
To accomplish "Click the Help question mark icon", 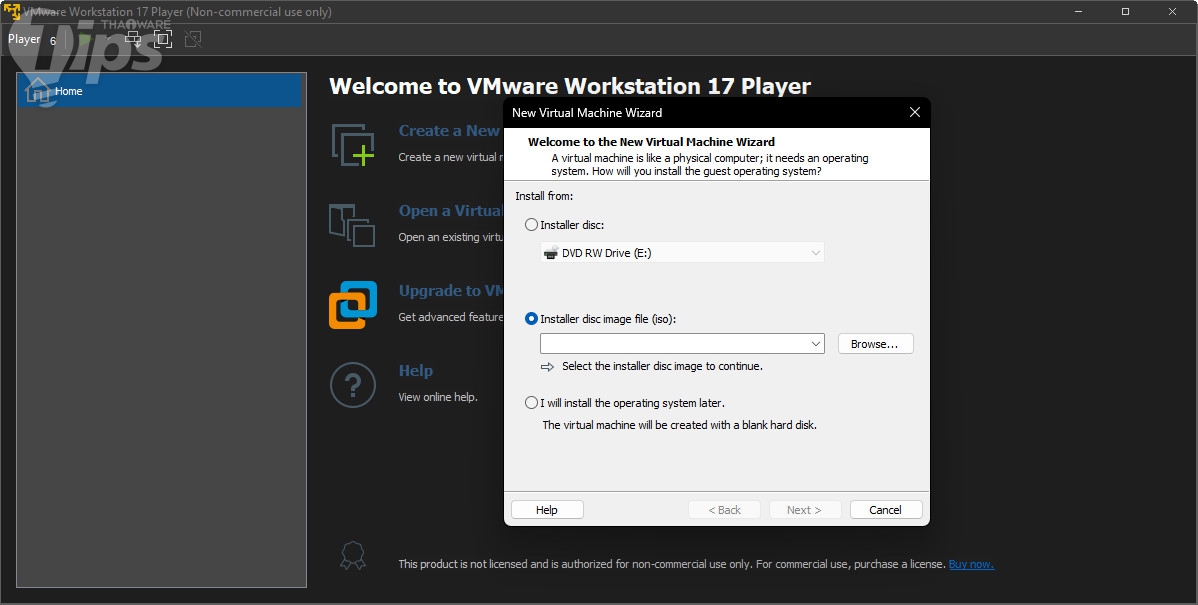I will coord(353,385).
